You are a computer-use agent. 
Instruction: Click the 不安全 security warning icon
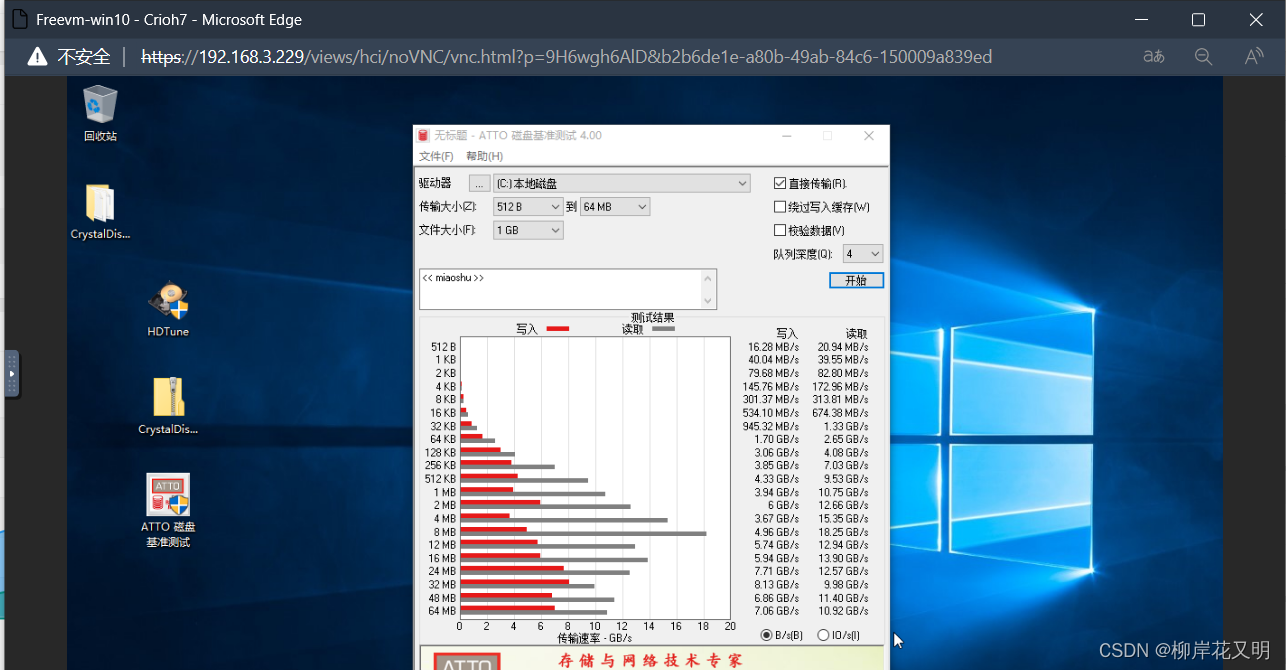37,57
